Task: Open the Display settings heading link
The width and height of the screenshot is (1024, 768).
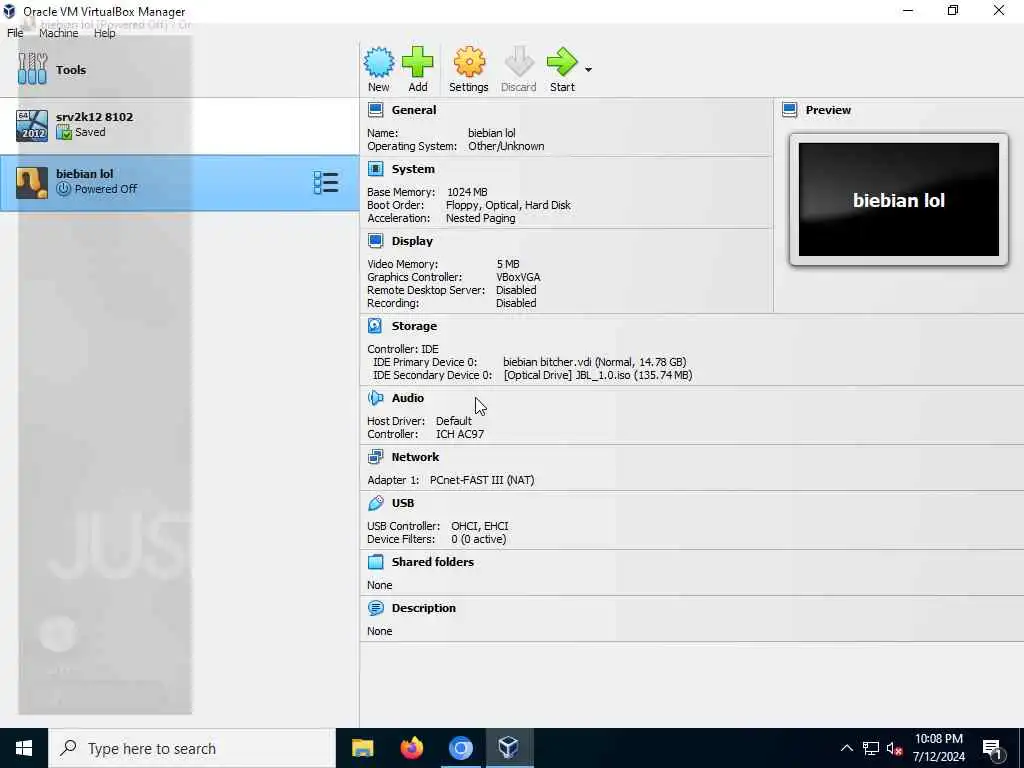Action: pos(412,240)
